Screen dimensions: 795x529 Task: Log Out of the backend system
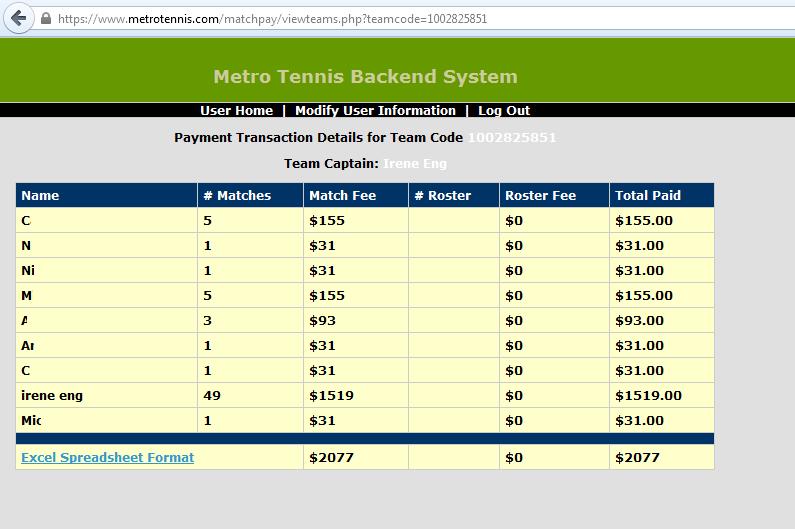(x=504, y=110)
